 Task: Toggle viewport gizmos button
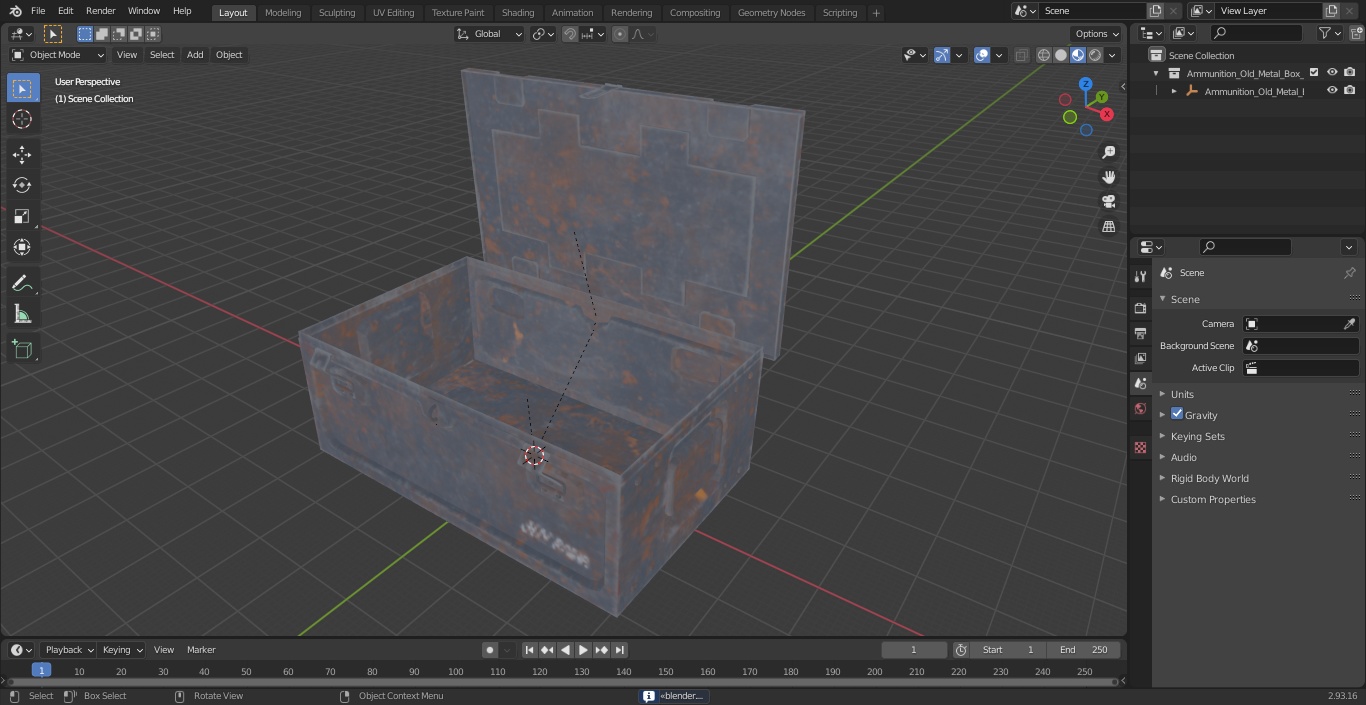(941, 55)
